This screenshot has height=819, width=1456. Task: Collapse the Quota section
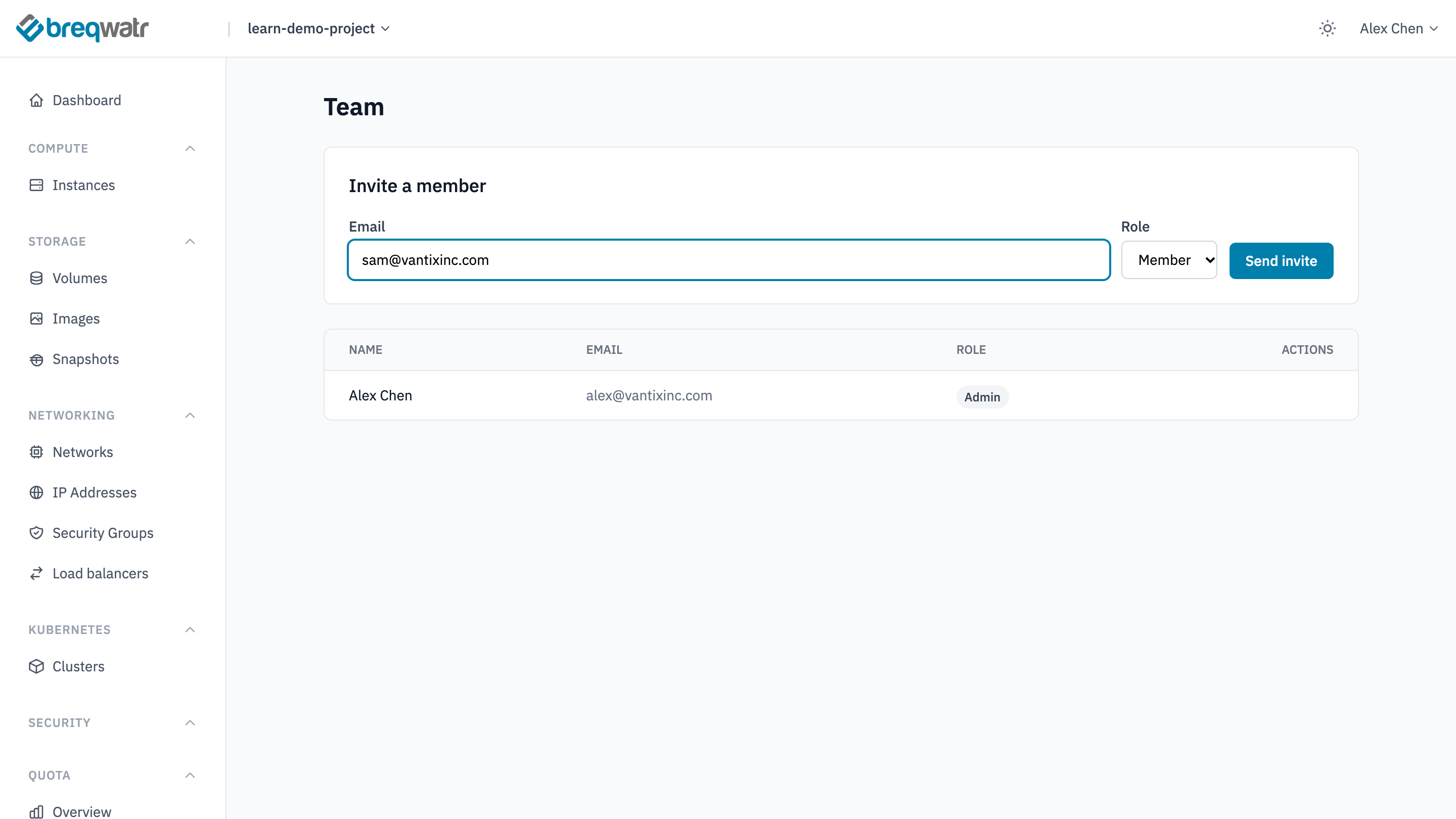190,776
